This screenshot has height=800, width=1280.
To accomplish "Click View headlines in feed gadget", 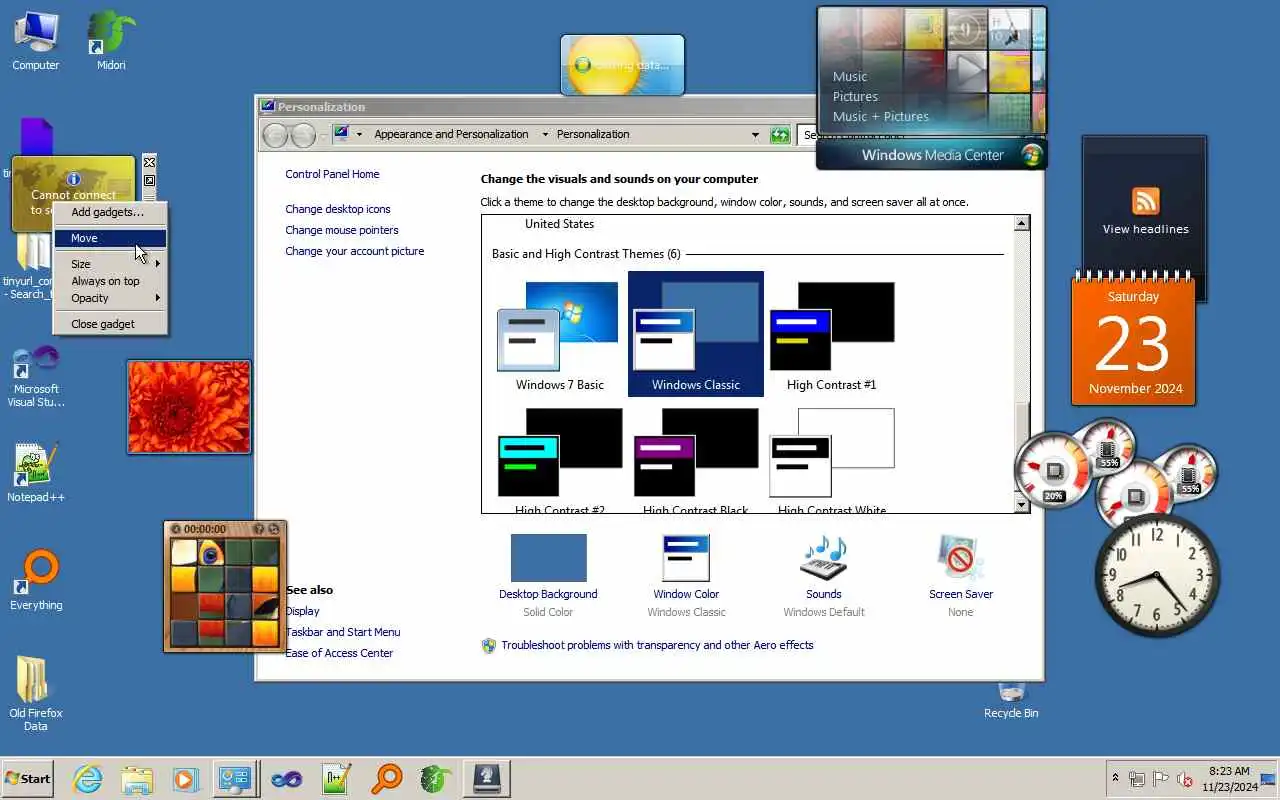I will tap(1145, 229).
